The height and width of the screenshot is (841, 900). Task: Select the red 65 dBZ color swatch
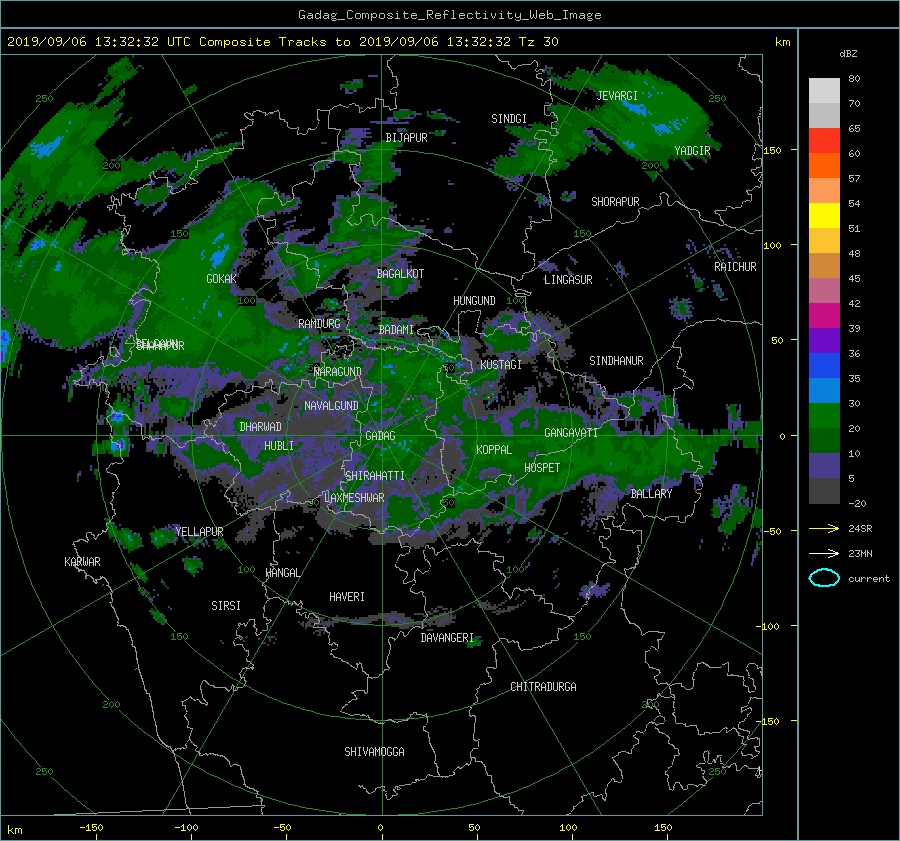click(x=824, y=140)
